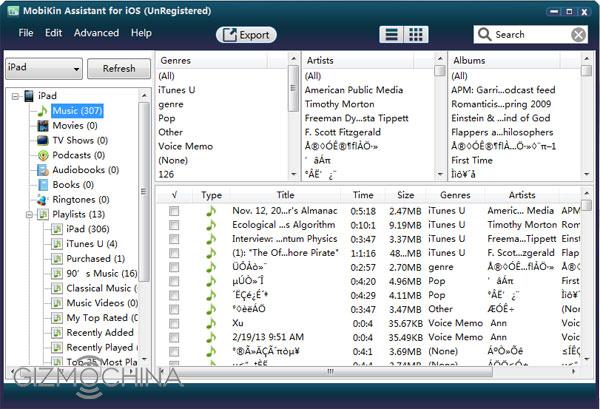
Task: Open the Advanced menu
Action: click(x=96, y=33)
